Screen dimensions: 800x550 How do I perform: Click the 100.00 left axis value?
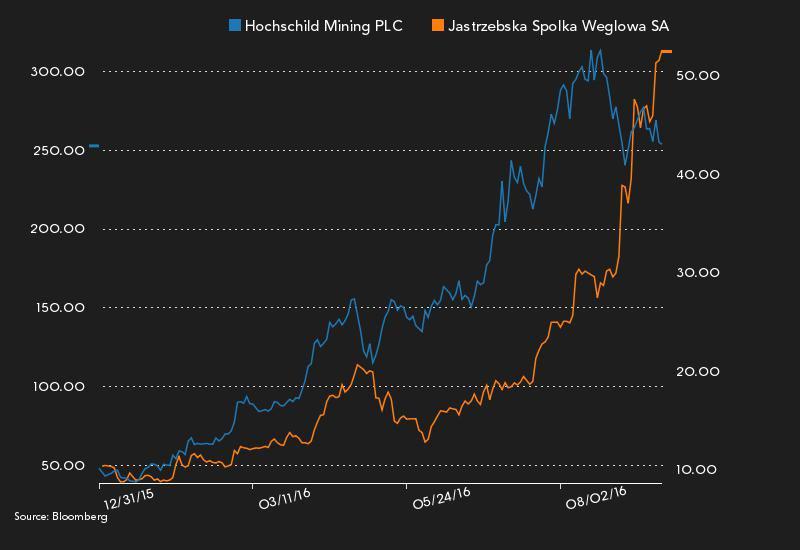point(57,387)
